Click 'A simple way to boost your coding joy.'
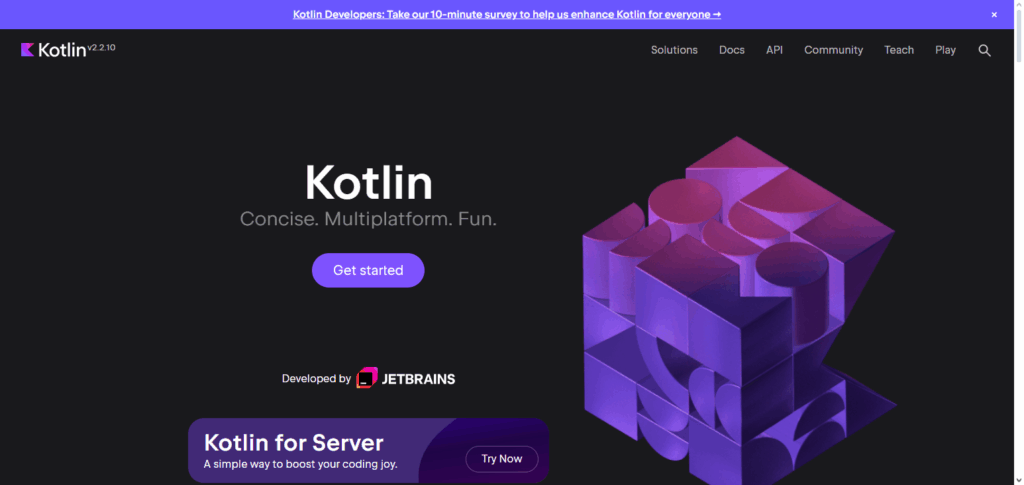The height and width of the screenshot is (485, 1024). [x=300, y=465]
